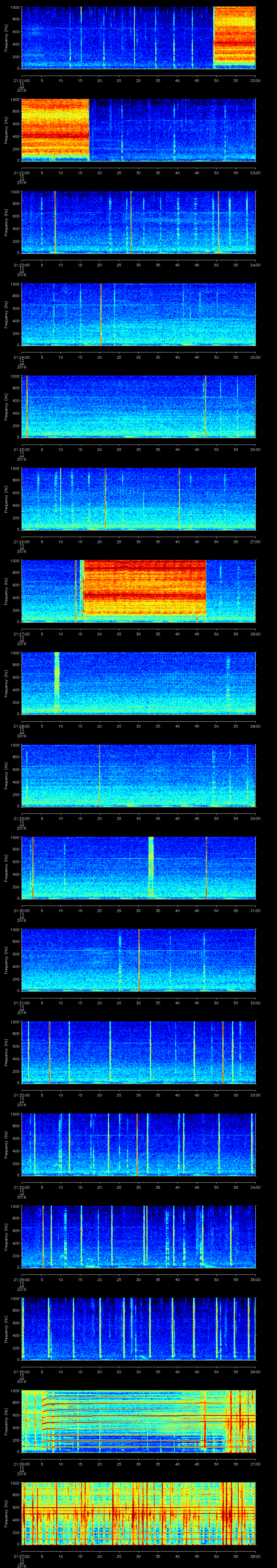Select the spectrogram panel starting at 21:27:00
Viewport: 277px width, 1568px height.
[138, 591]
